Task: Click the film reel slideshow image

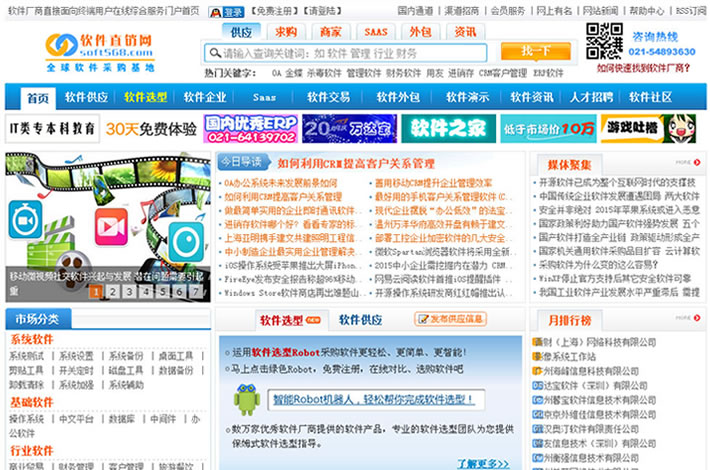Action: click(108, 226)
